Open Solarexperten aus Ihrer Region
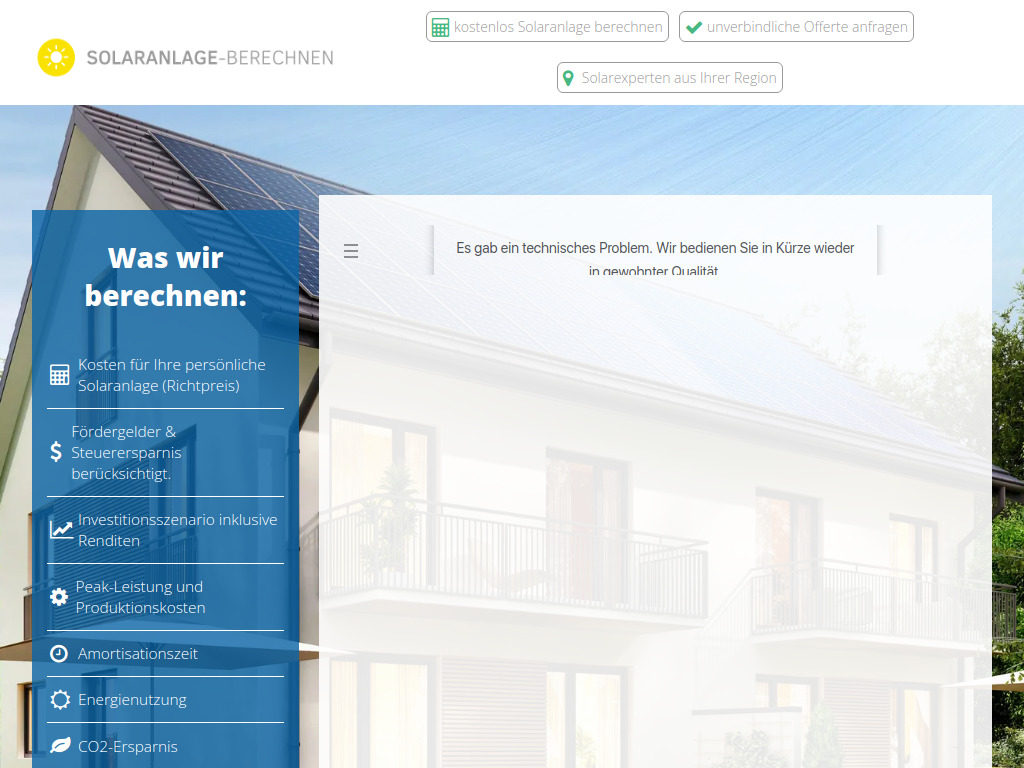 click(x=669, y=77)
